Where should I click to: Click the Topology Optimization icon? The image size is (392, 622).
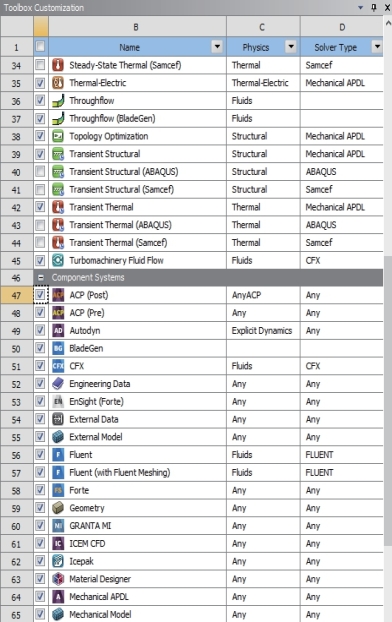(x=58, y=136)
